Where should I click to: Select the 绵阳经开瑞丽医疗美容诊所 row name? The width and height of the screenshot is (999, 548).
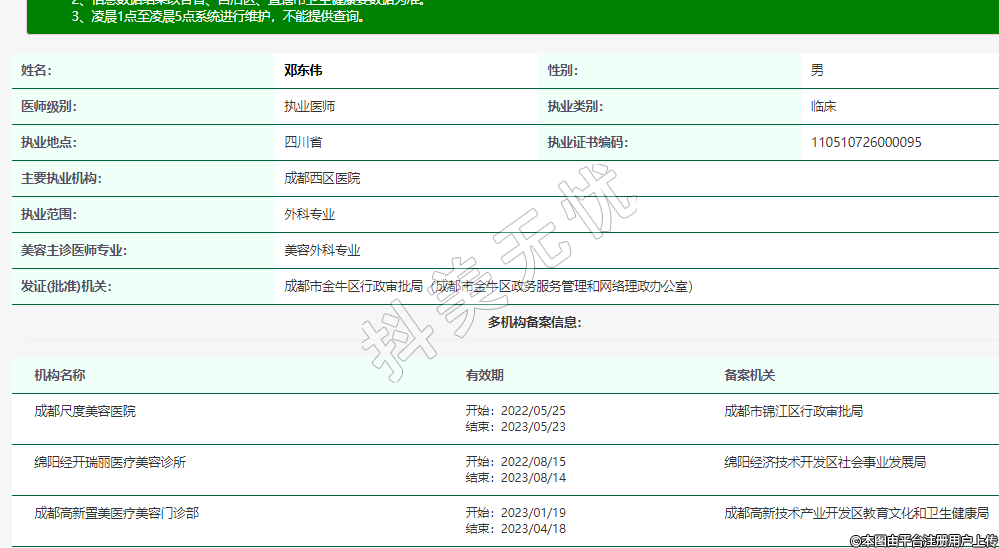coord(110,463)
